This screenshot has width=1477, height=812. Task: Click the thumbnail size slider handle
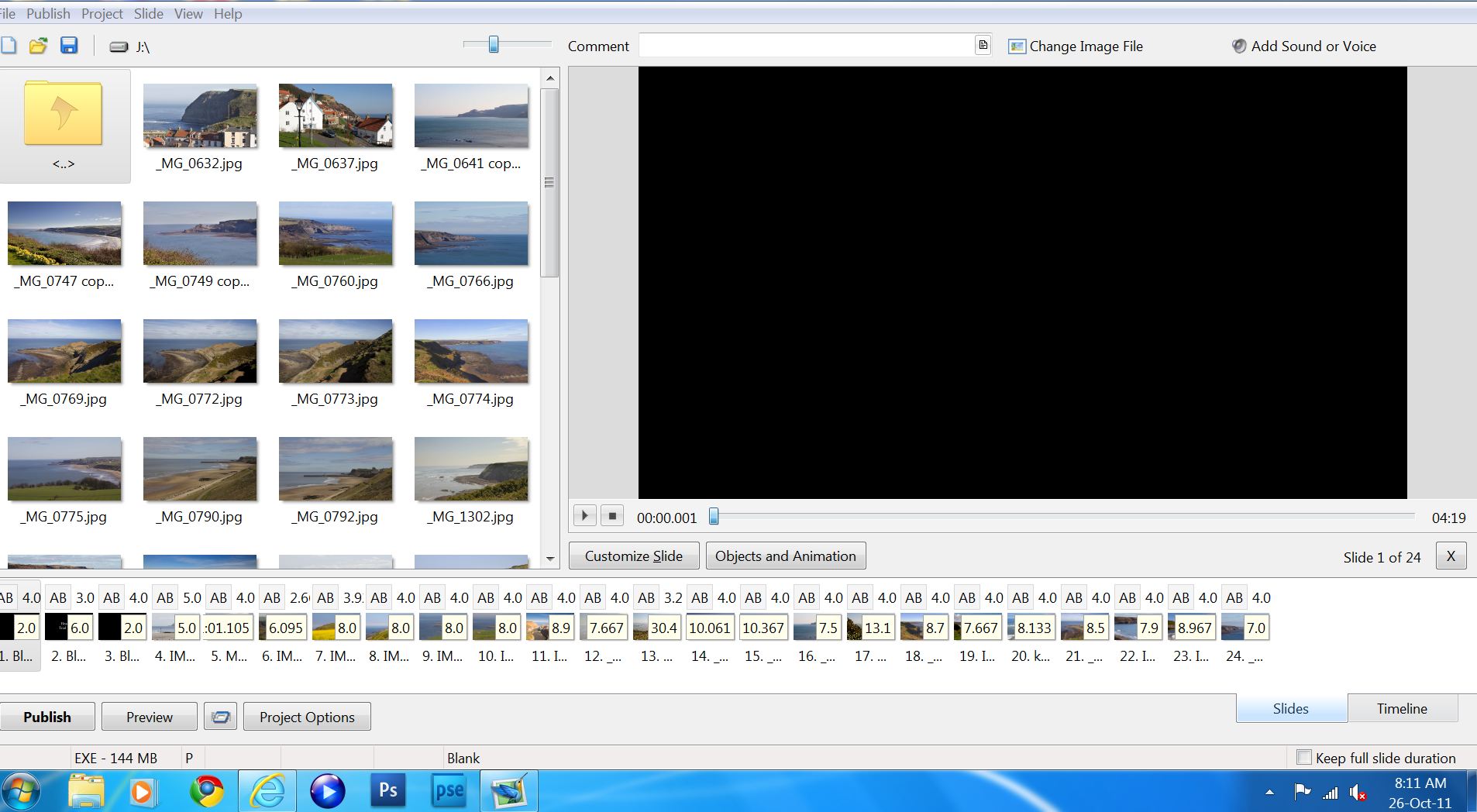point(494,45)
